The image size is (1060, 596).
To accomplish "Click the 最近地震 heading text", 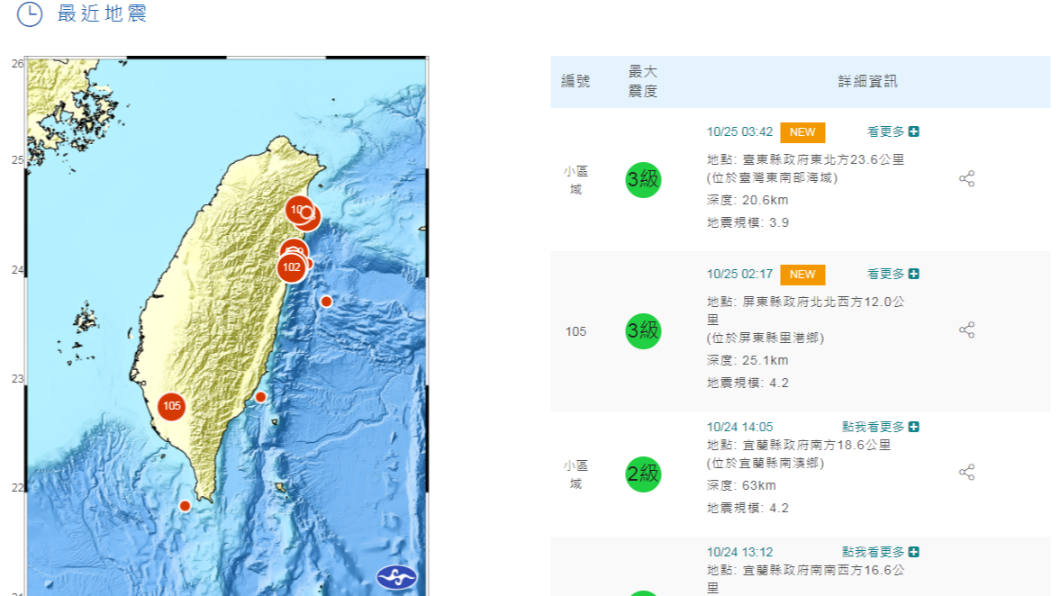I will [102, 14].
